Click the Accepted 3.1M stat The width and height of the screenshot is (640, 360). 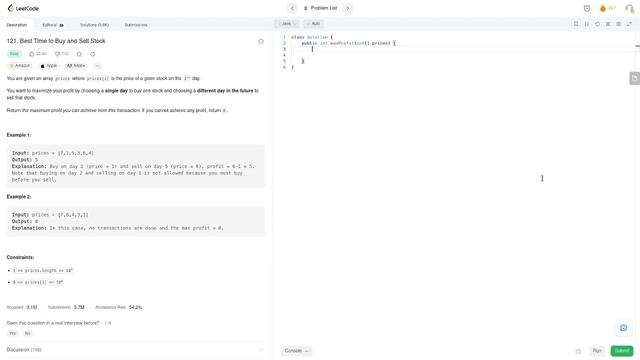pyautogui.click(x=22, y=307)
